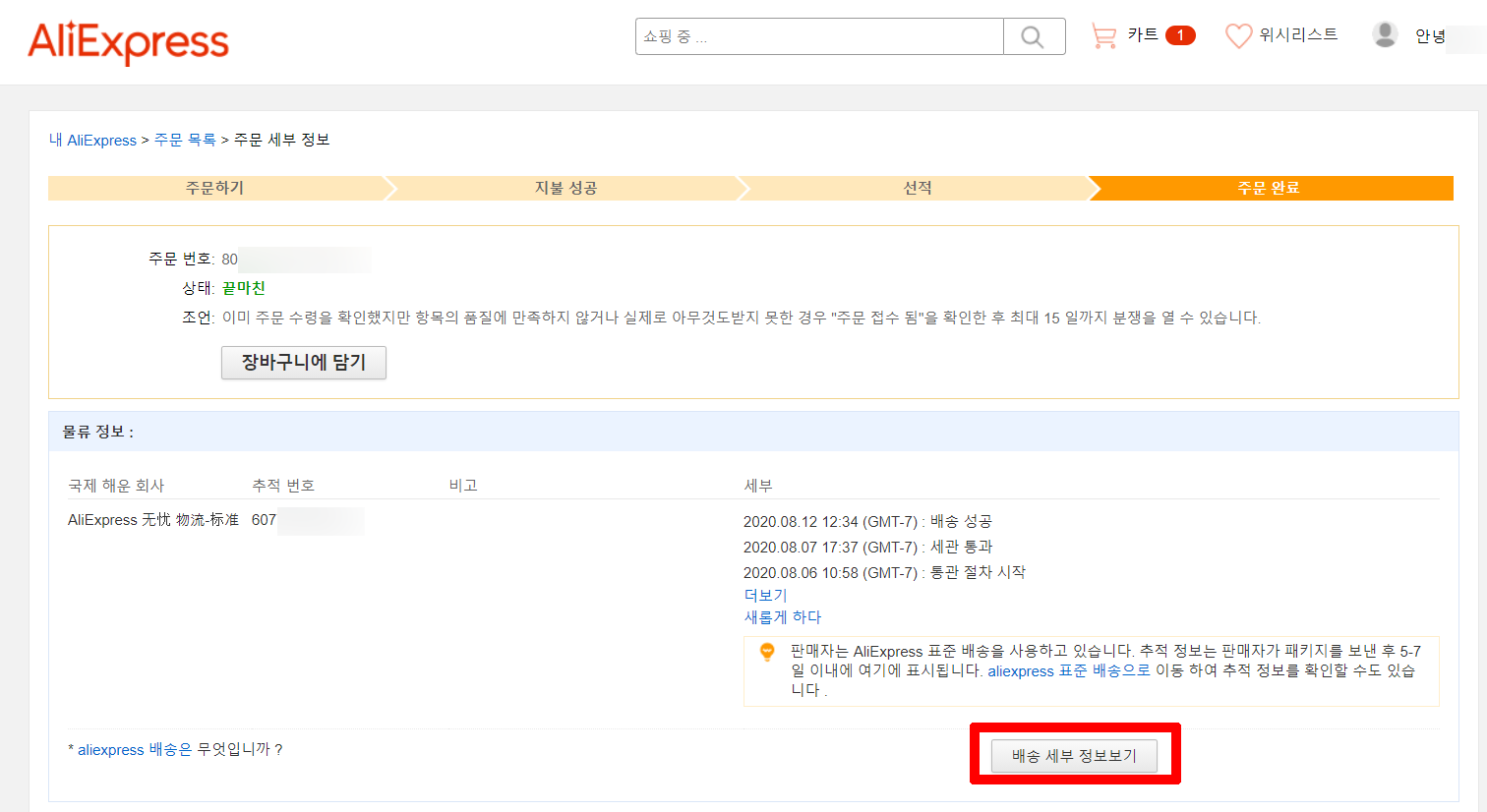Click the 배송 세부 정보보기 button
The height and width of the screenshot is (812, 1487).
1074,756
